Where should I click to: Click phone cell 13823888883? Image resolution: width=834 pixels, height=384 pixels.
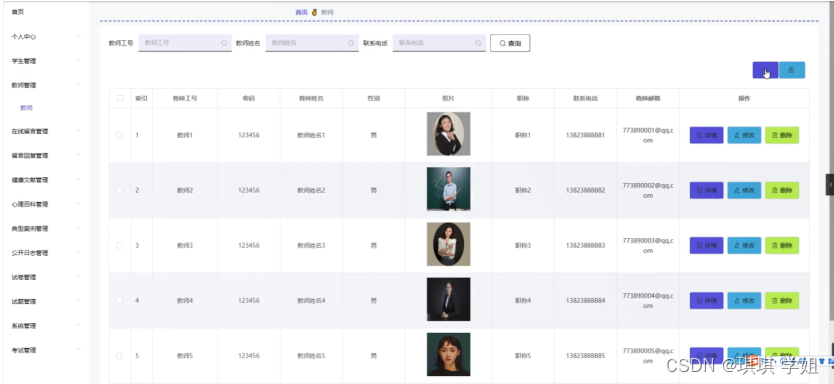click(586, 245)
